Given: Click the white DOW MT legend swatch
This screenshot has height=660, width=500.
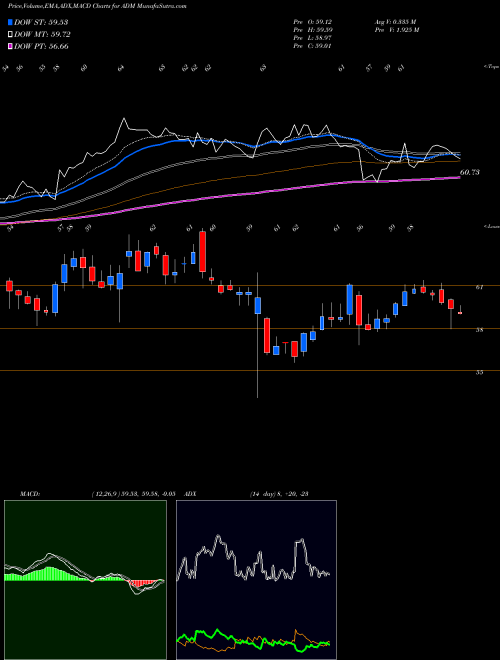Looking at the screenshot, I should 11,35.
